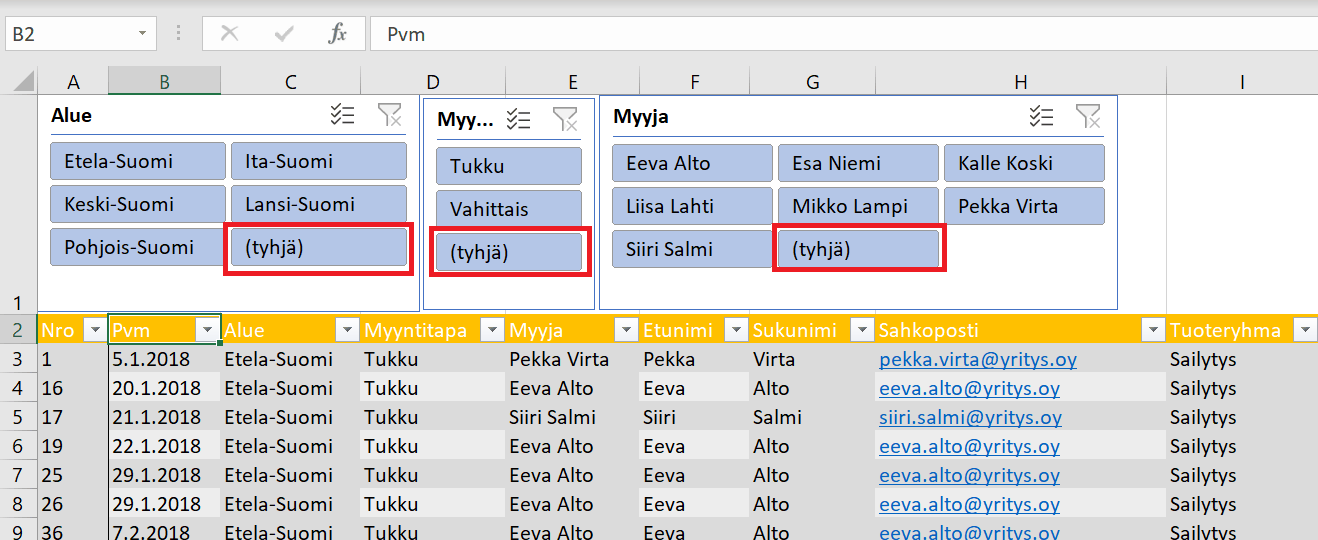Select column I header
The width and height of the screenshot is (1318, 540).
tap(1242, 82)
